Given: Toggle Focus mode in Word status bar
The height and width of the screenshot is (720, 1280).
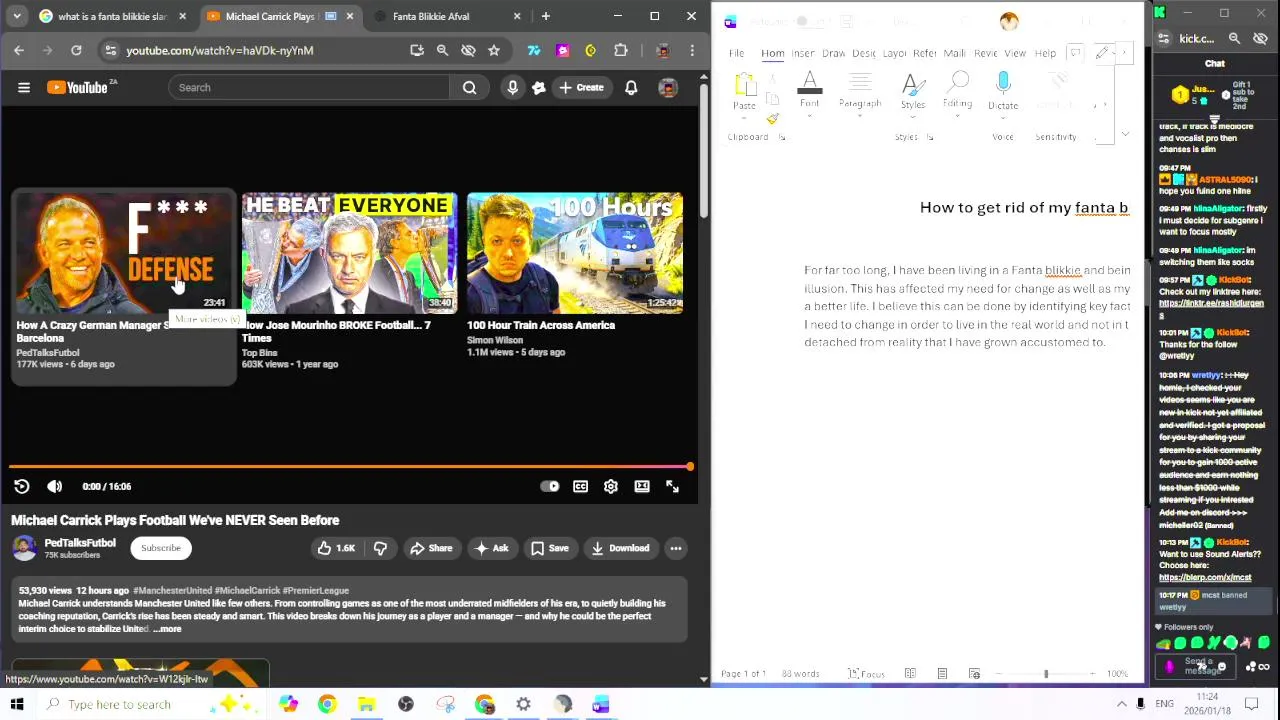Looking at the screenshot, I should pyautogui.click(x=866, y=674).
